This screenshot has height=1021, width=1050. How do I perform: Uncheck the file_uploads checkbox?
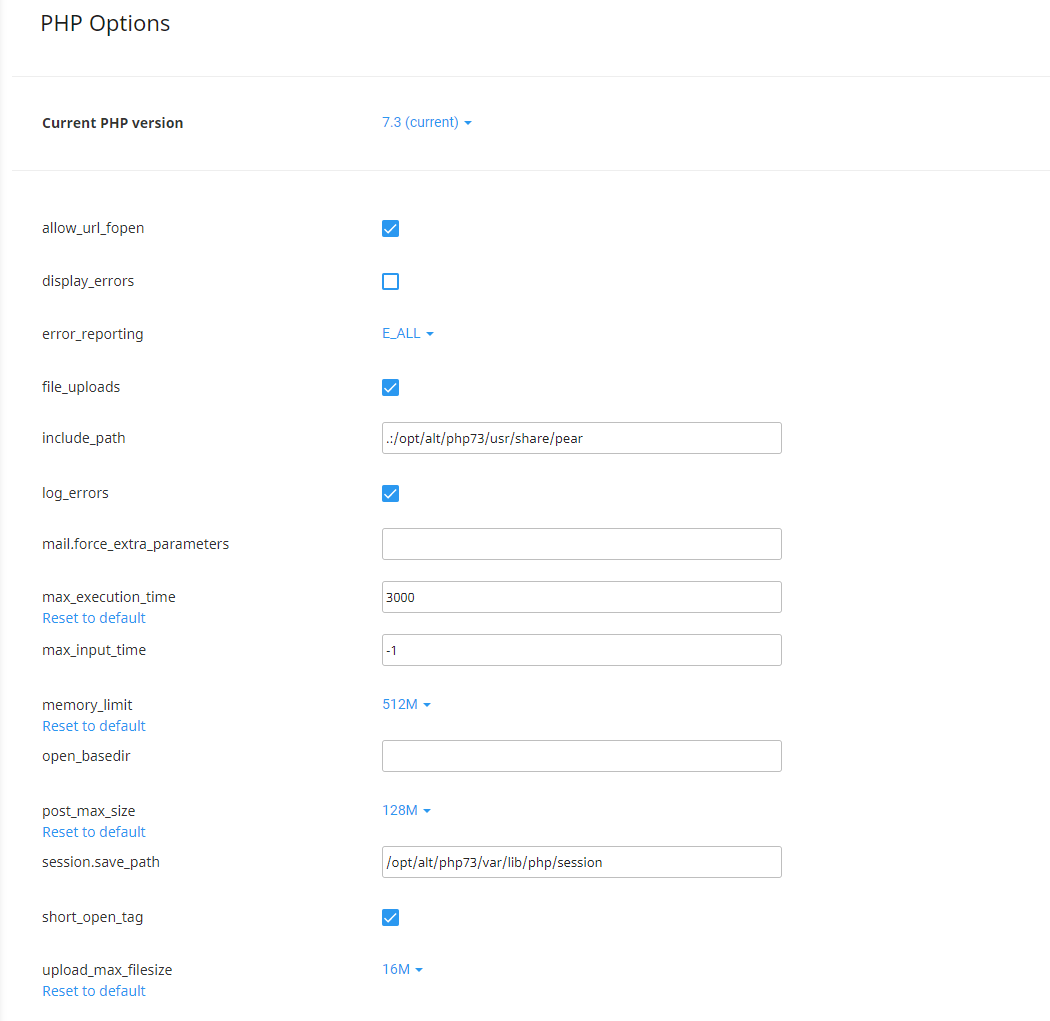pyautogui.click(x=390, y=388)
